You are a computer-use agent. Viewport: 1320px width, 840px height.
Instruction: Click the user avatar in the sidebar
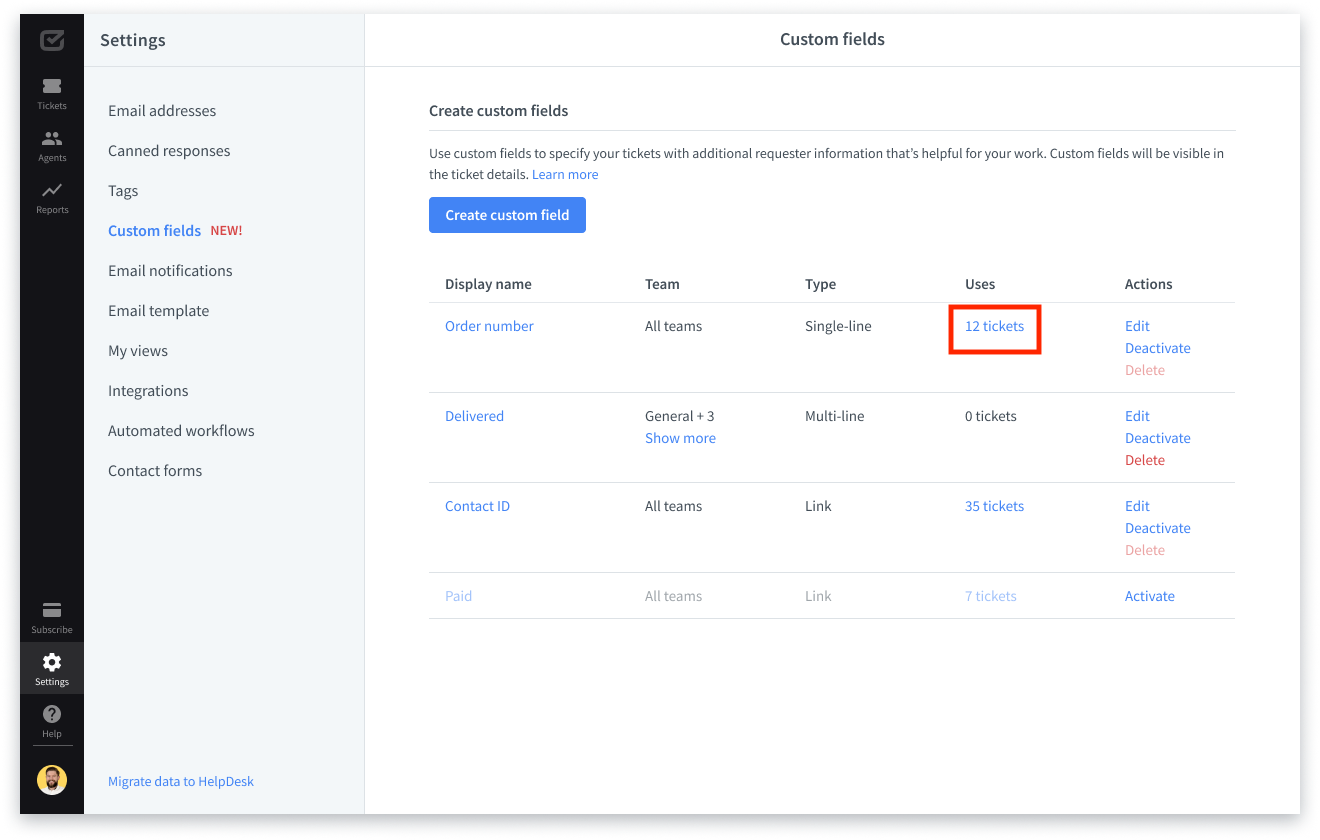coord(52,780)
